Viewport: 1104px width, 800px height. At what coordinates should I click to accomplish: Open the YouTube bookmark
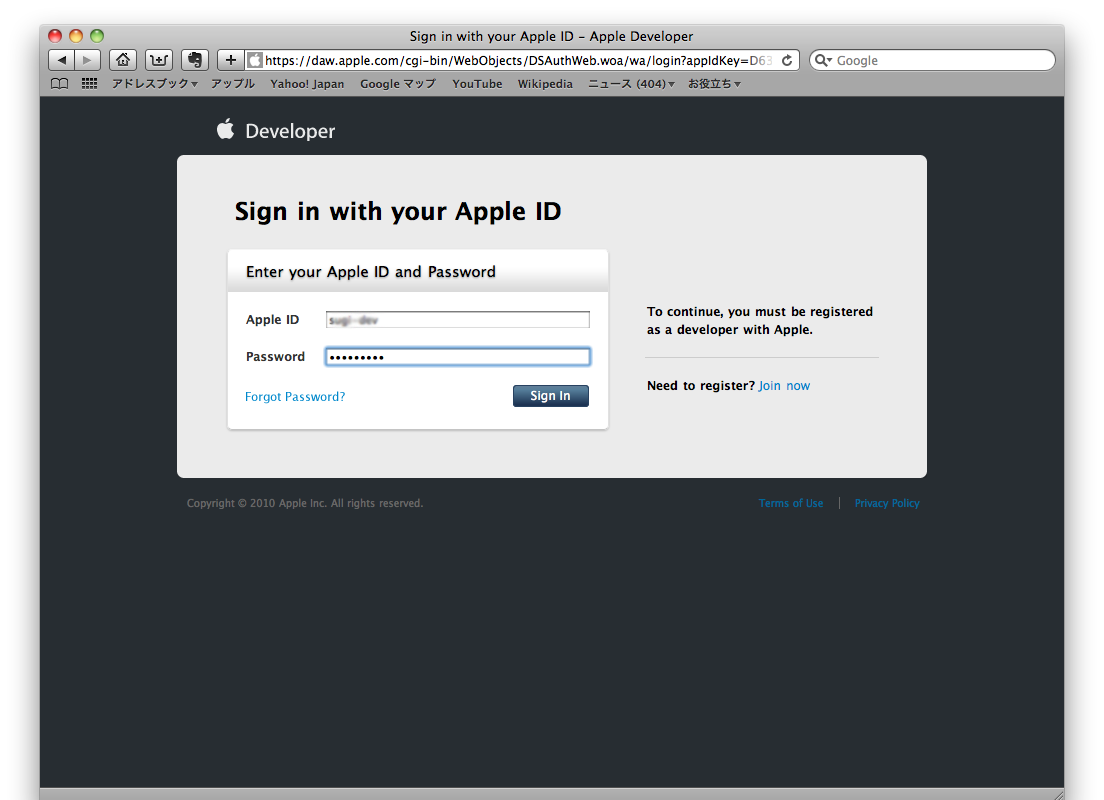477,84
